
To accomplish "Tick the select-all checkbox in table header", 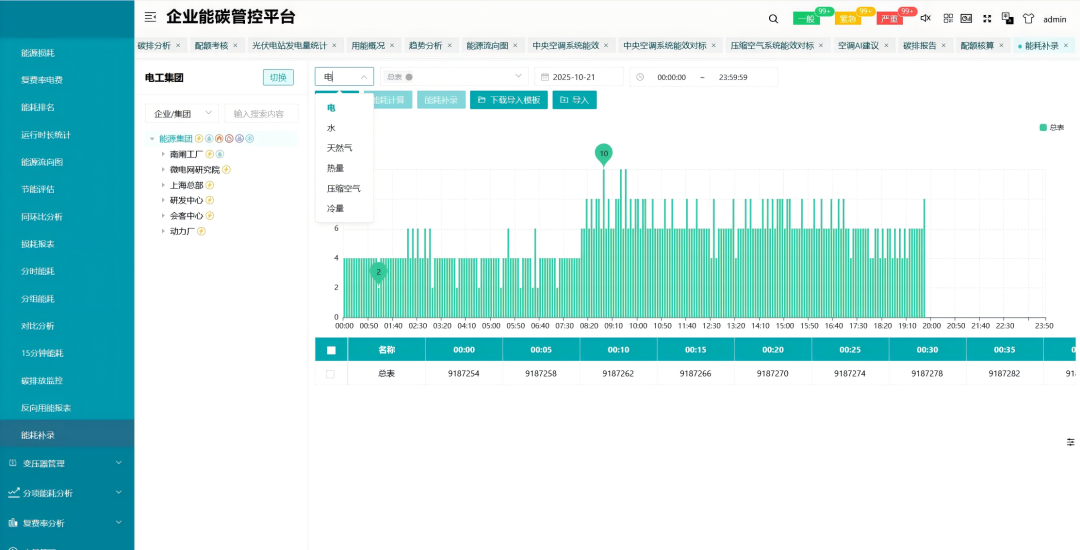I will click(x=331, y=350).
